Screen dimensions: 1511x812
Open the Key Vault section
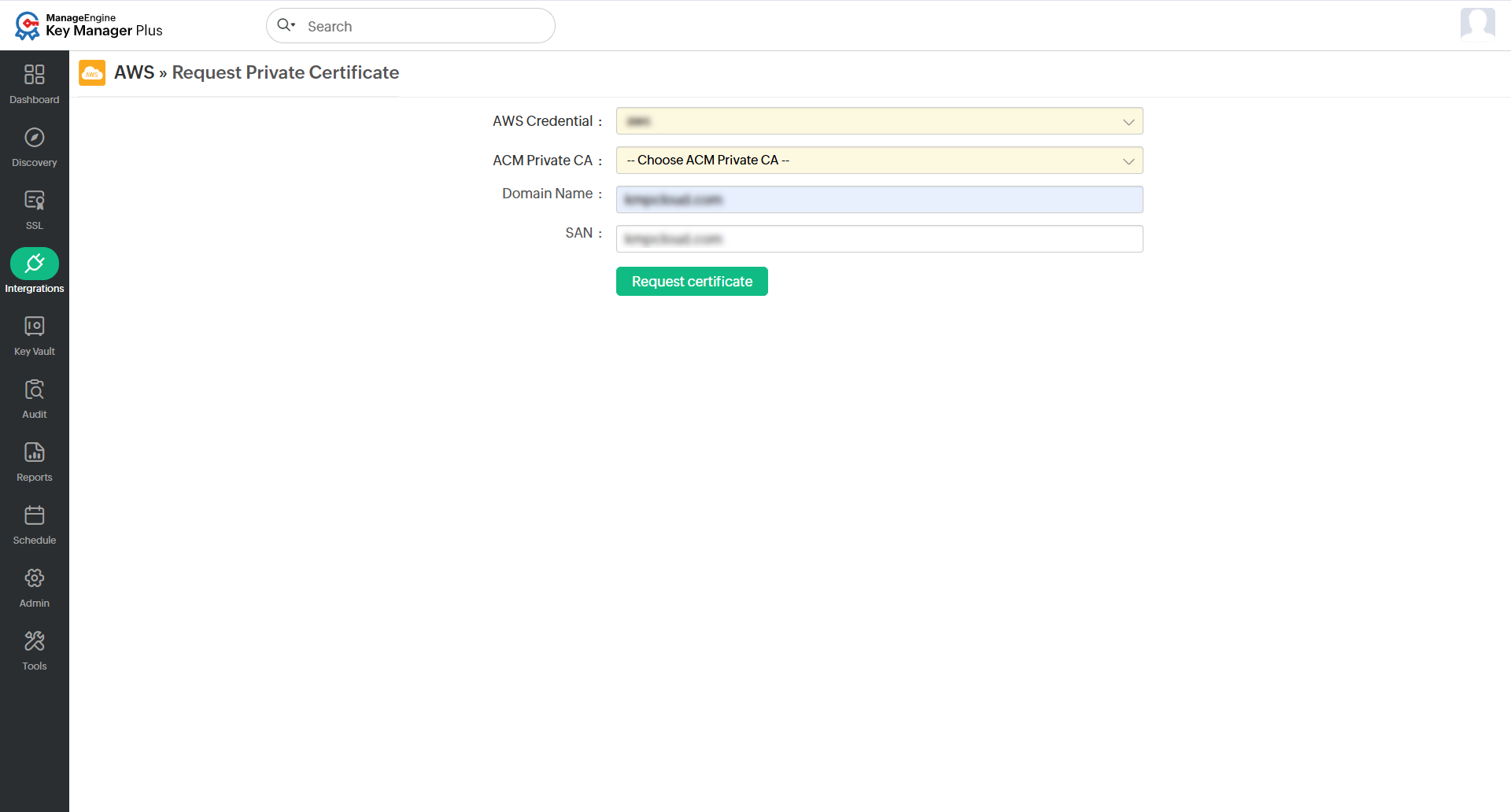35,335
